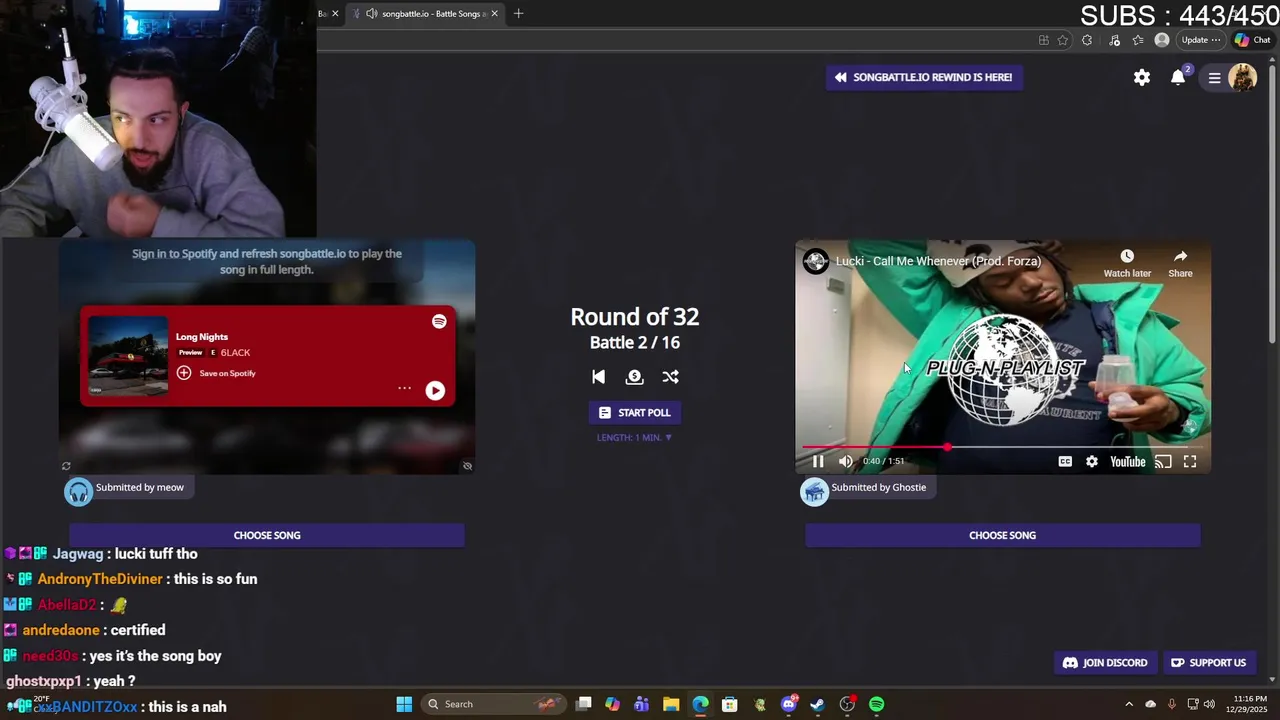Open Copilot Chat in browser
The height and width of the screenshot is (720, 1280).
point(1253,40)
